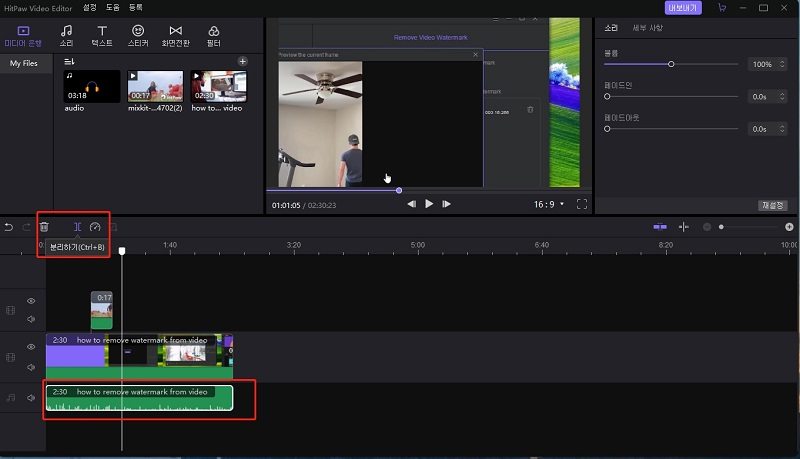The height and width of the screenshot is (459, 800).
Task: Open the 필터 filter panel
Action: point(214,36)
